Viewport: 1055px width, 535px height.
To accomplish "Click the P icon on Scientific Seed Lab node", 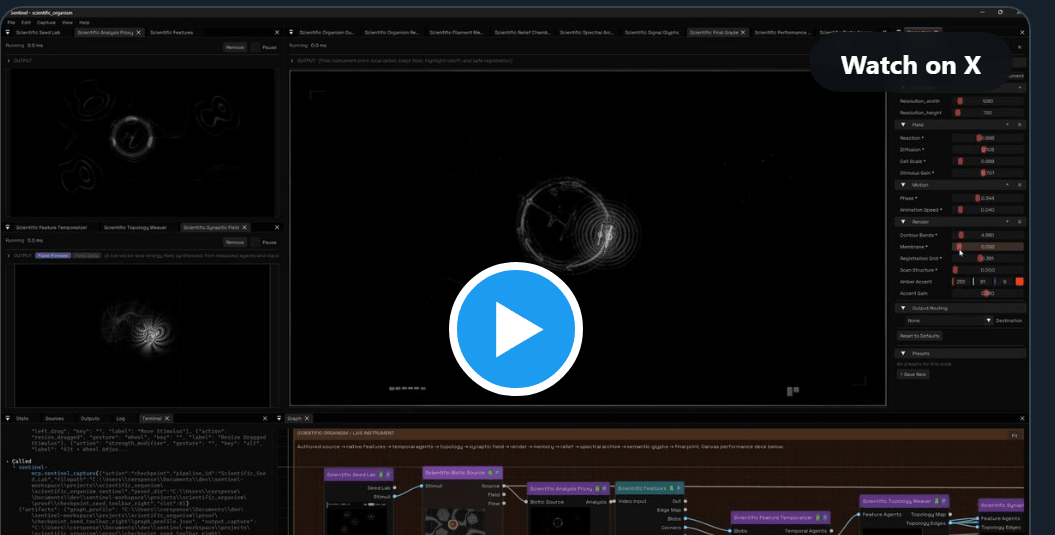I will 388,475.
